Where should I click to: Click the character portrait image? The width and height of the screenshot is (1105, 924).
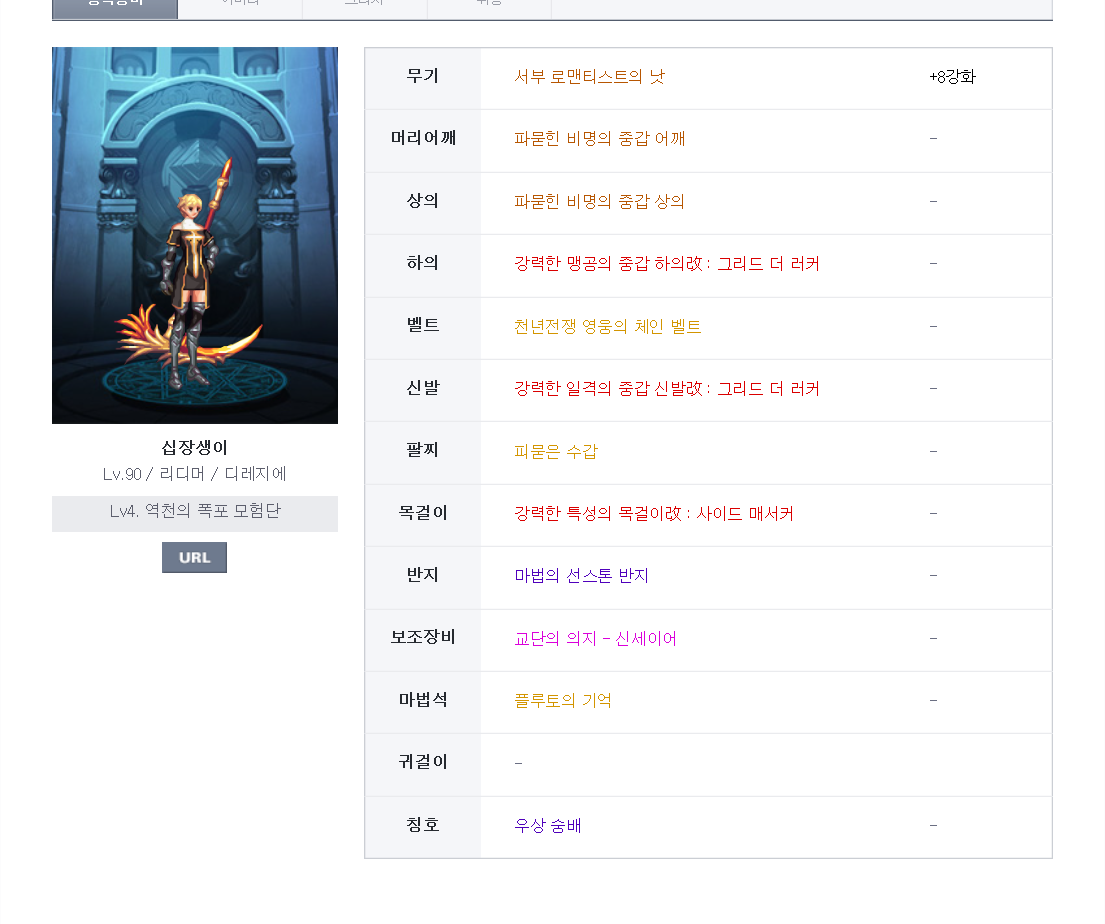coord(195,235)
